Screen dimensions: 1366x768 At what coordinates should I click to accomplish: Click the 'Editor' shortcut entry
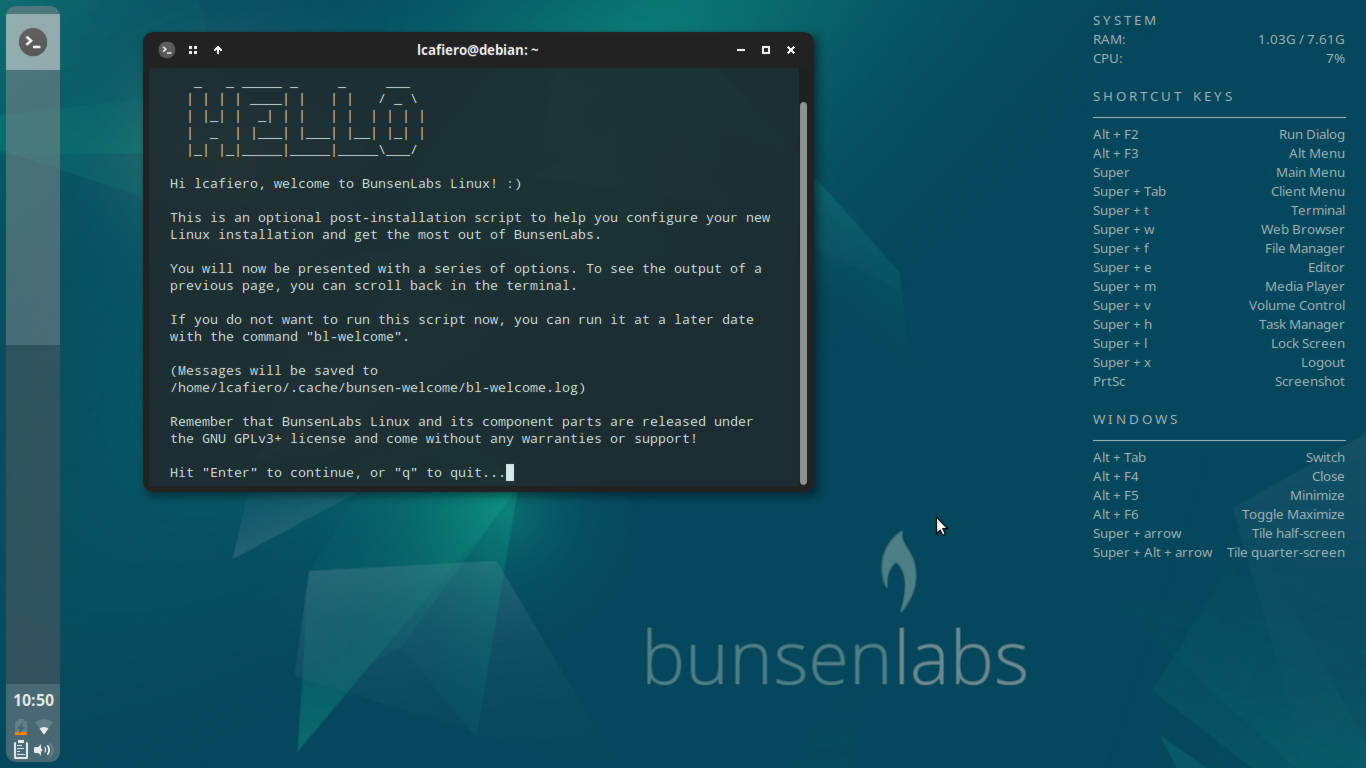pos(1326,268)
